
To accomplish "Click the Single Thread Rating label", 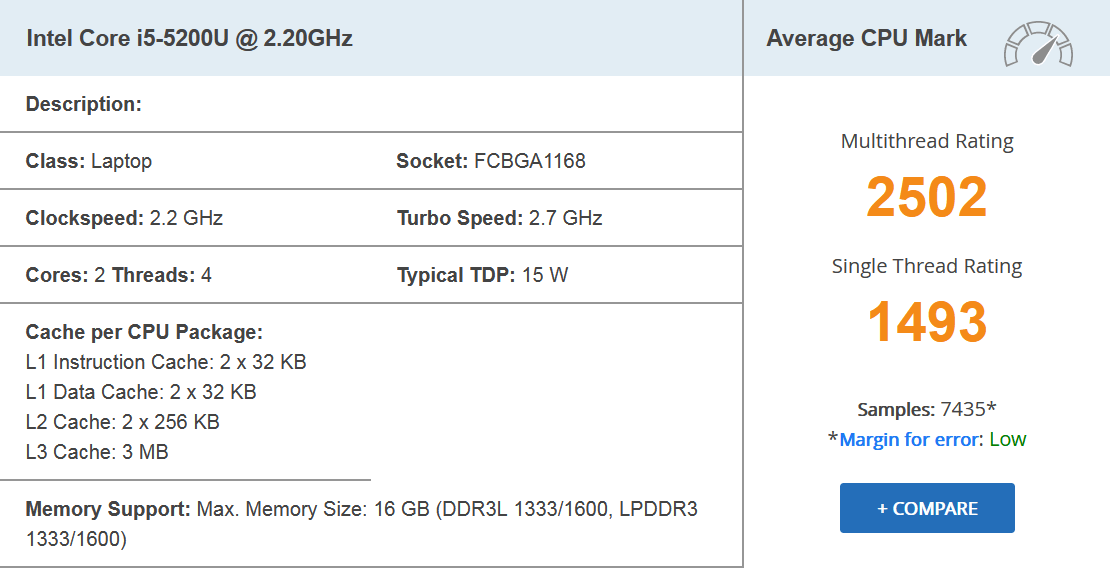I will tap(927, 266).
